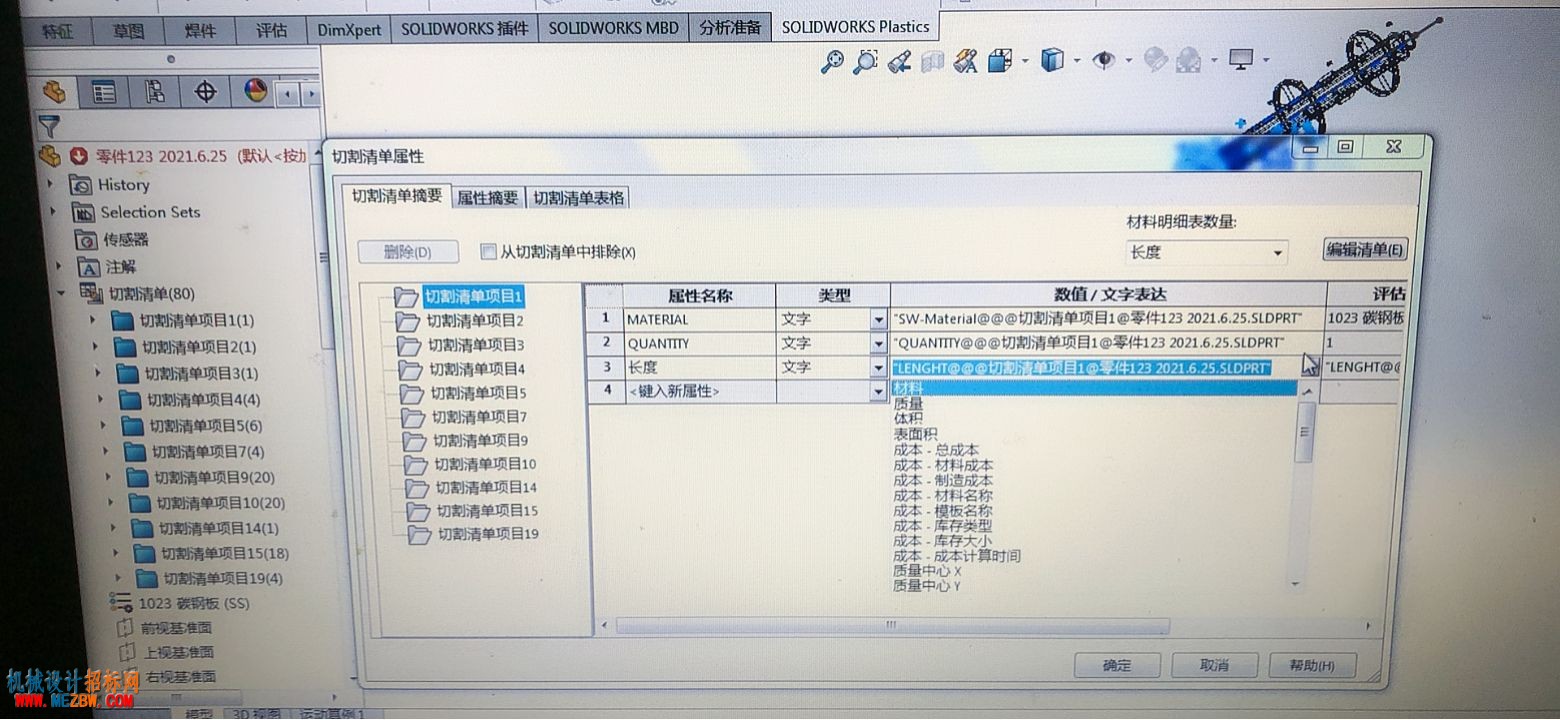Click the 帮助(H) button

pyautogui.click(x=1312, y=665)
